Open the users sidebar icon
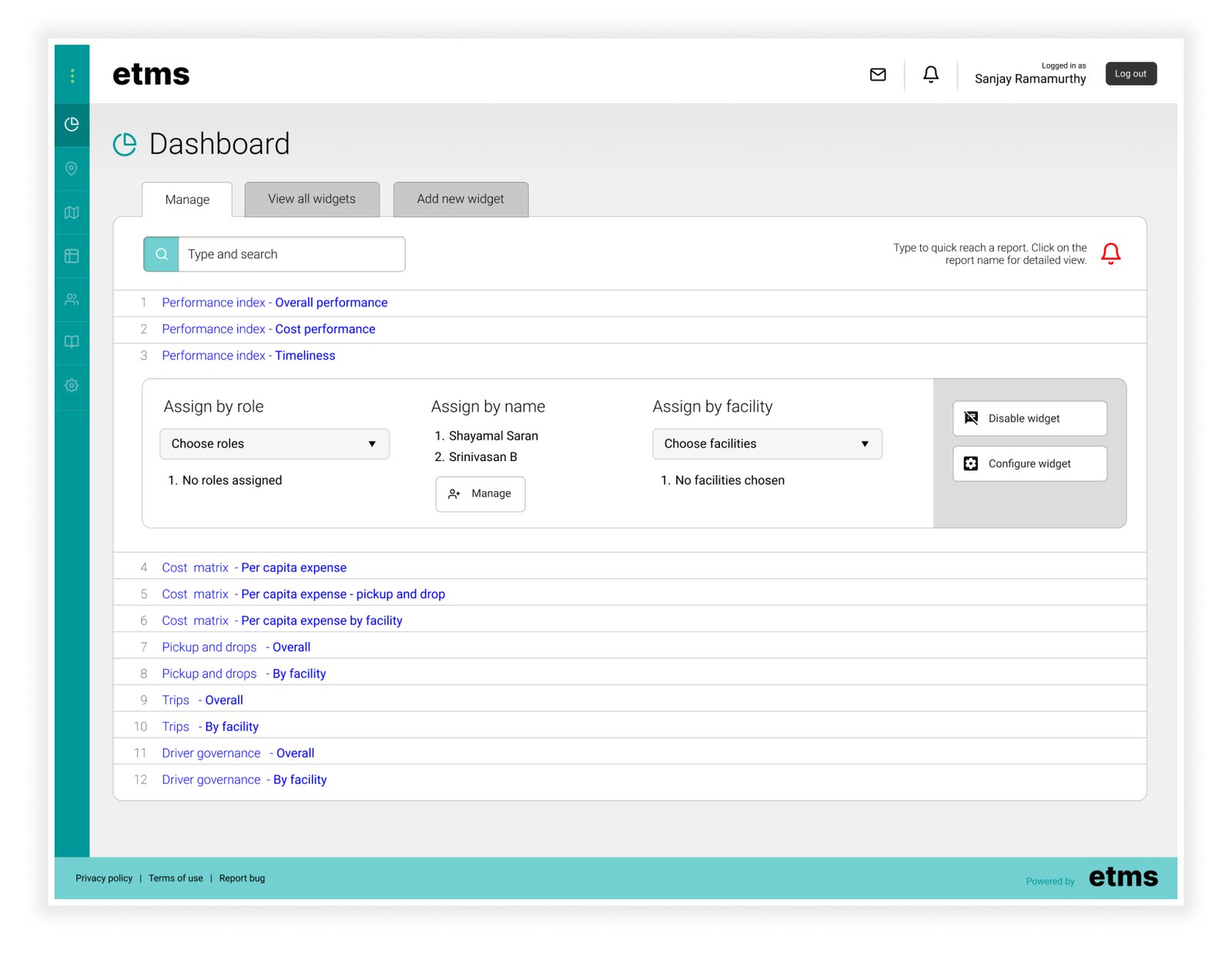 pos(72,299)
